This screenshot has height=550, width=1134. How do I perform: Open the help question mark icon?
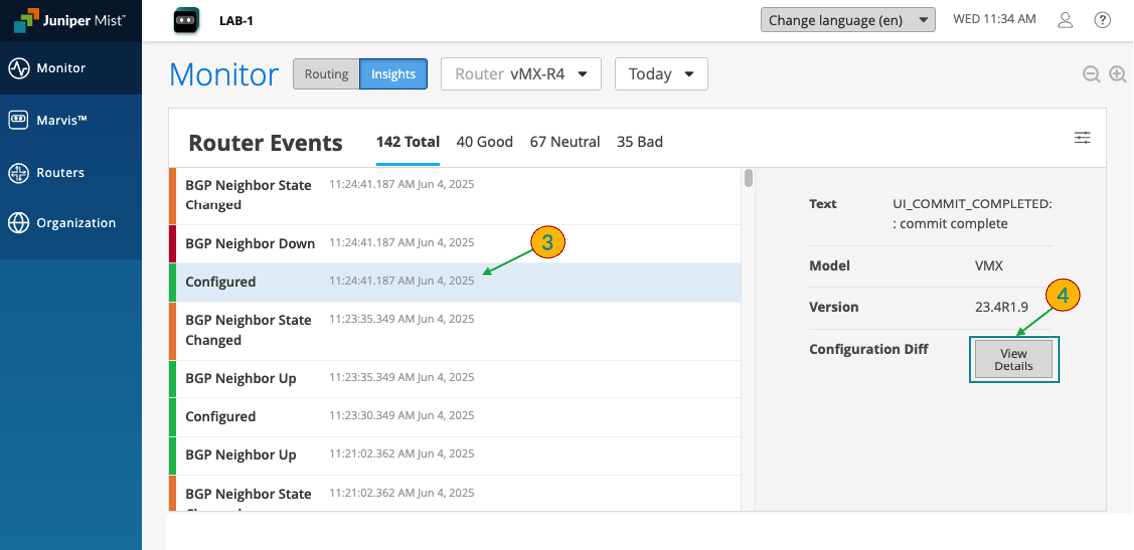[1103, 20]
